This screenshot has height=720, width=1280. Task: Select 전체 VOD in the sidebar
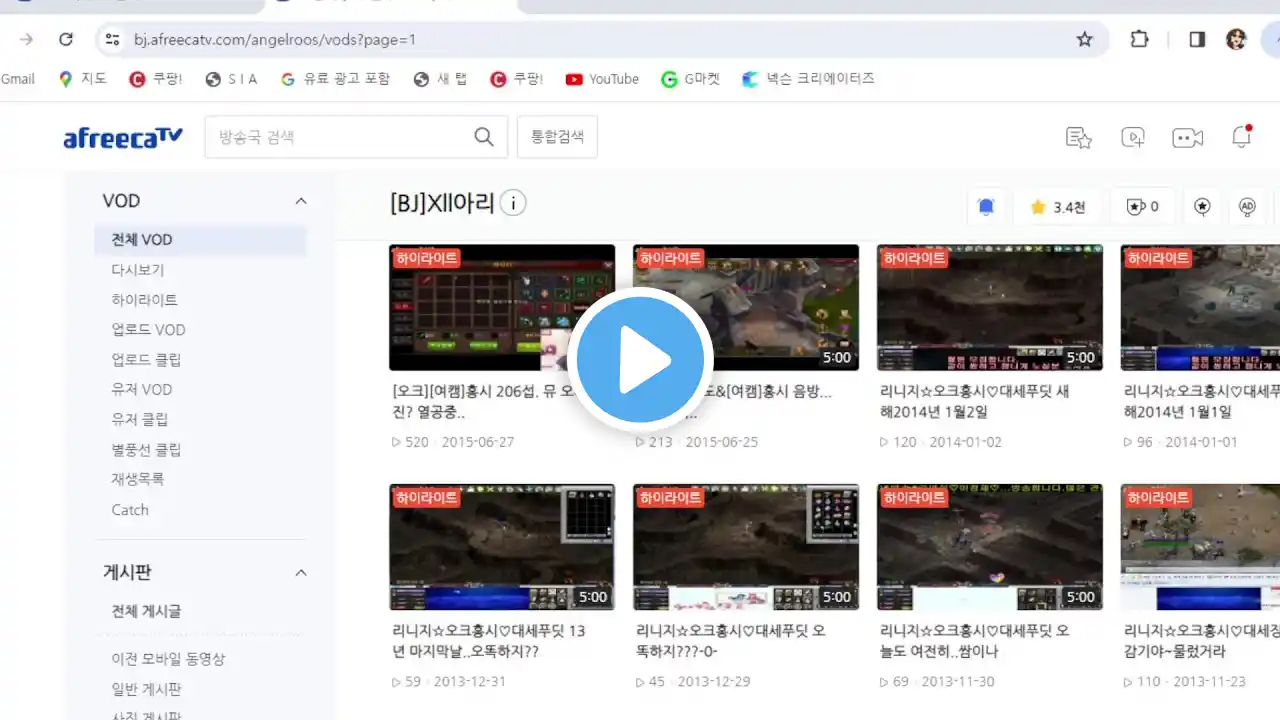tap(200, 240)
